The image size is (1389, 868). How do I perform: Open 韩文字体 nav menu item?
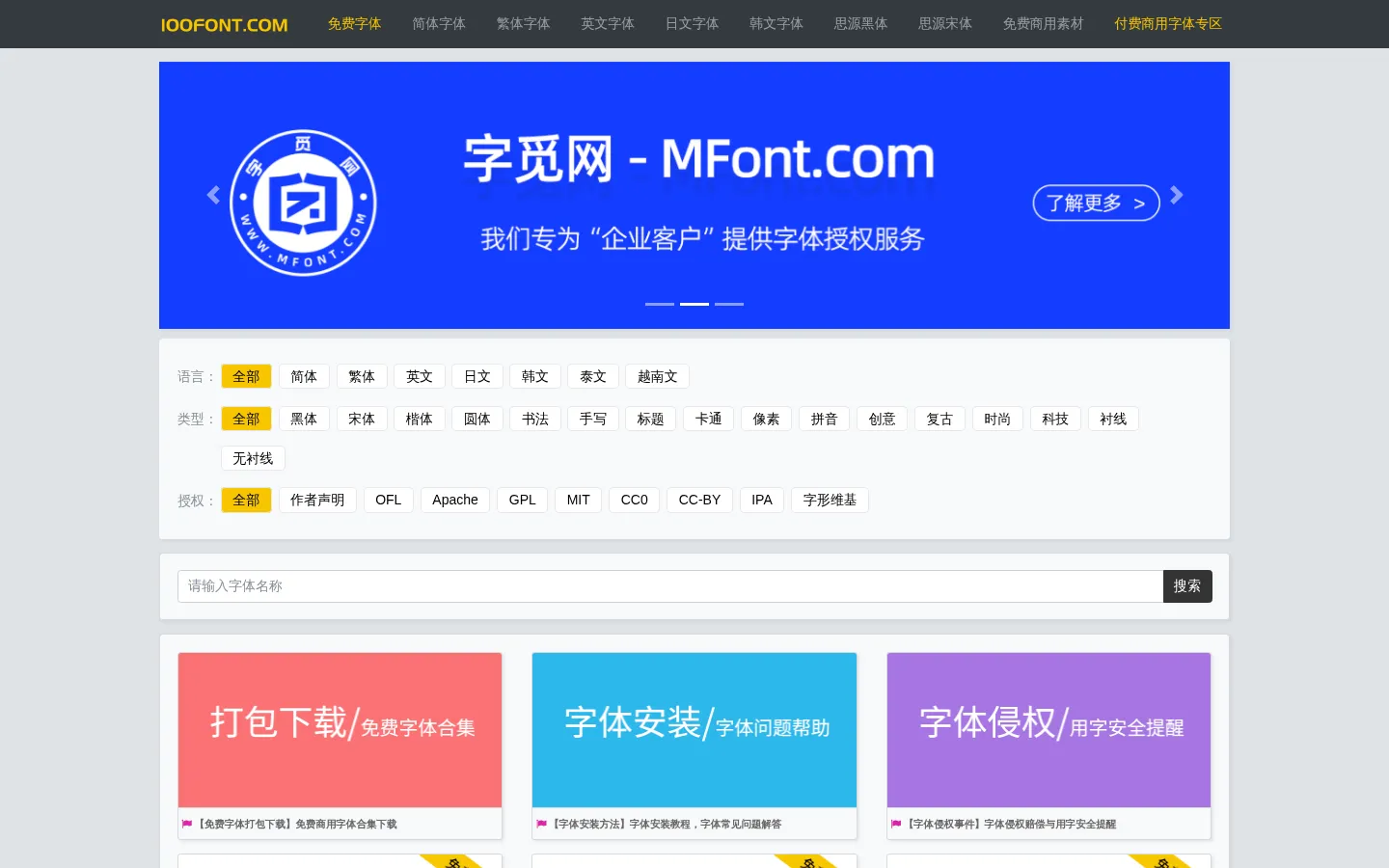[776, 24]
